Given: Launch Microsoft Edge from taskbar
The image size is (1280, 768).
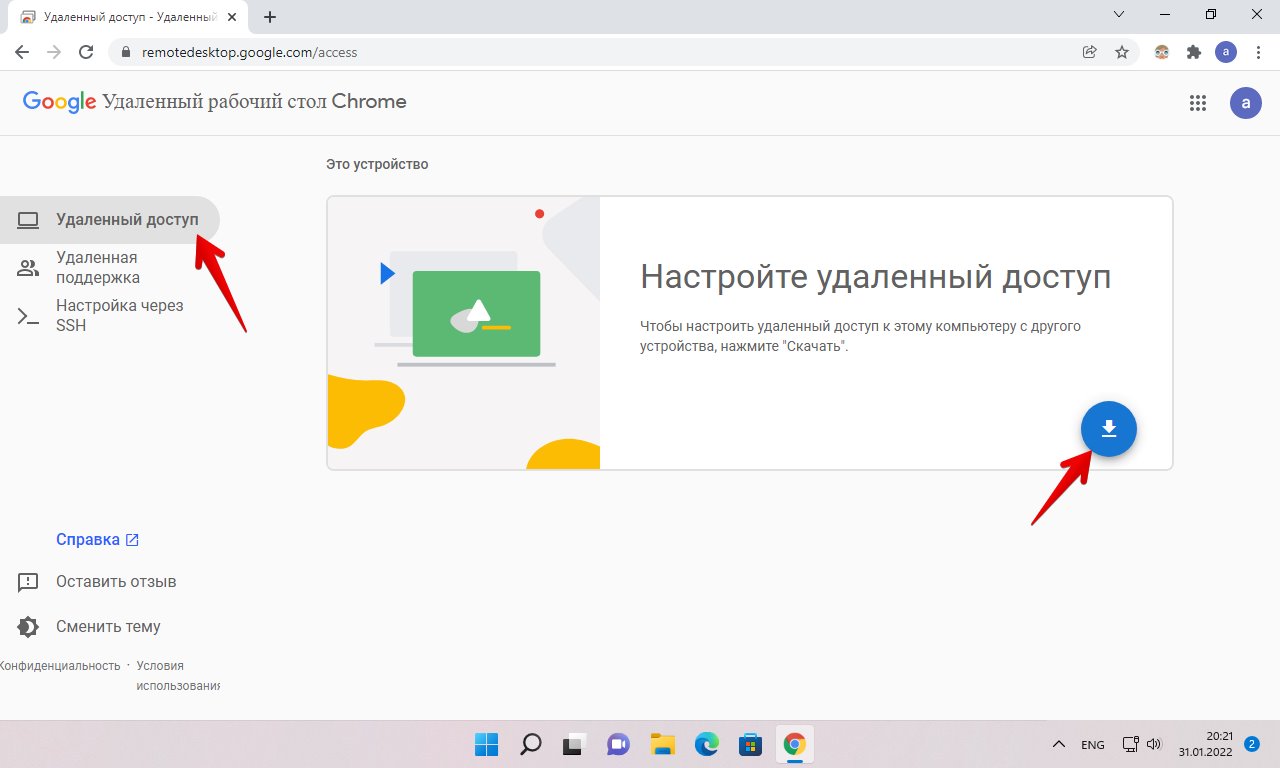Looking at the screenshot, I should tap(707, 744).
